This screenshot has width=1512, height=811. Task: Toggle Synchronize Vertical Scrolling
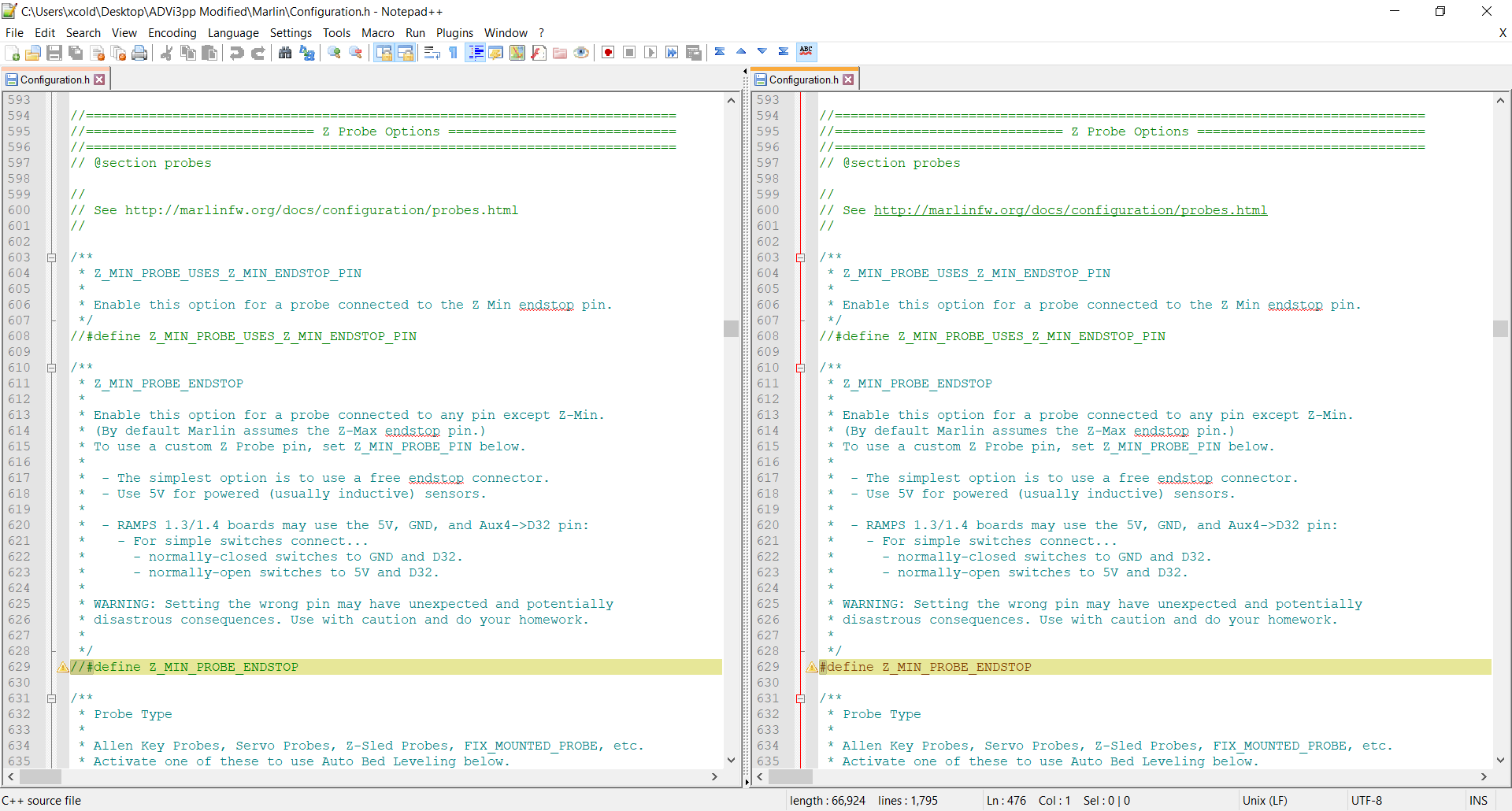(384, 53)
